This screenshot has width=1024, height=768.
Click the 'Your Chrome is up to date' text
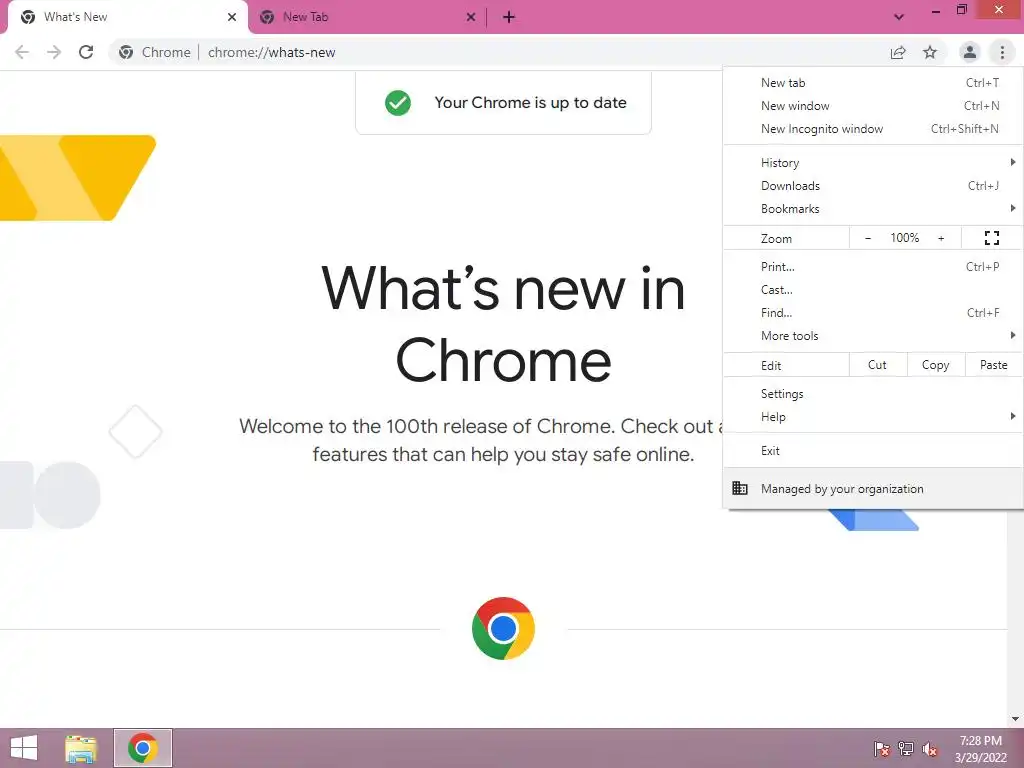tap(530, 103)
